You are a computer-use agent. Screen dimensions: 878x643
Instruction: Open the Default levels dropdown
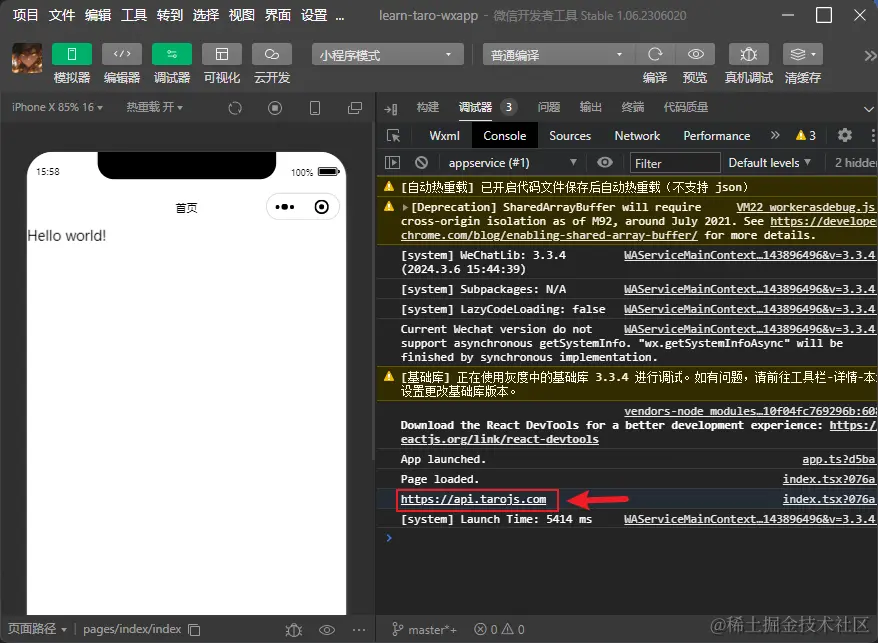(x=769, y=162)
